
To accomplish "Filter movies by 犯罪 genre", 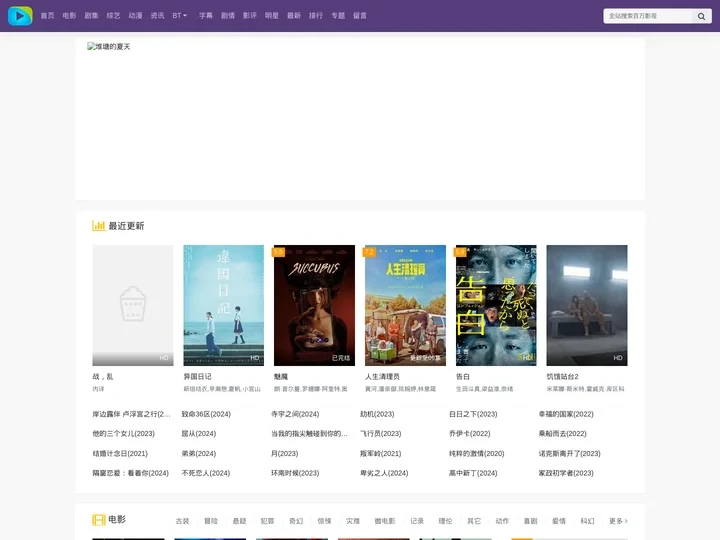I will pos(267,521).
